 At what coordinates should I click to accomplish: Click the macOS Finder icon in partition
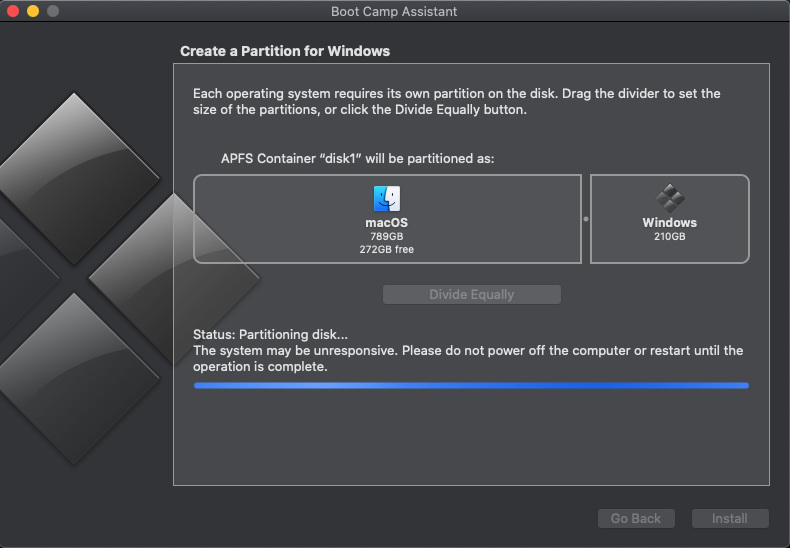[386, 198]
